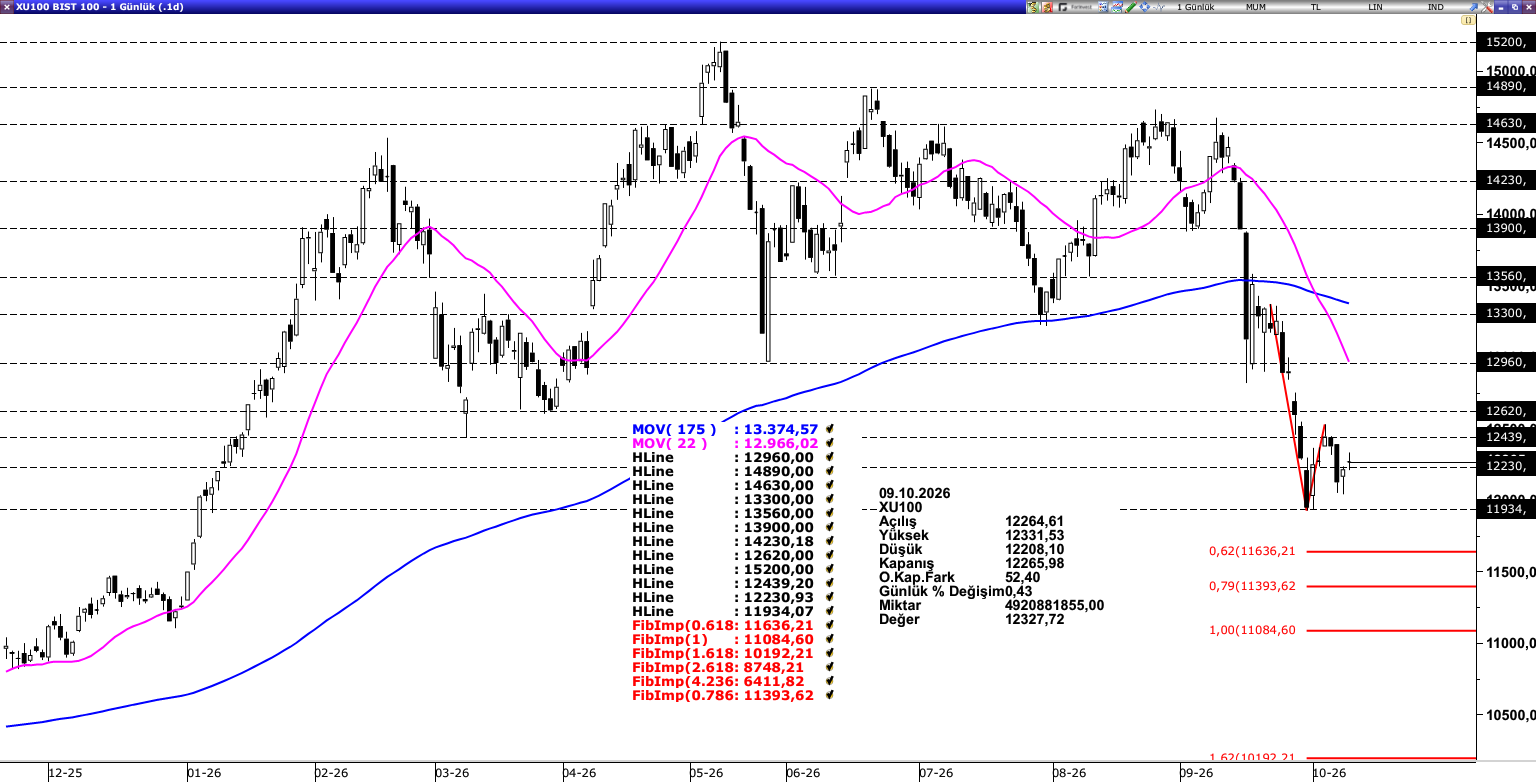Click the 1,00(11084,60 Fibonacci level label
This screenshot has width=1536, height=782.
click(1252, 630)
